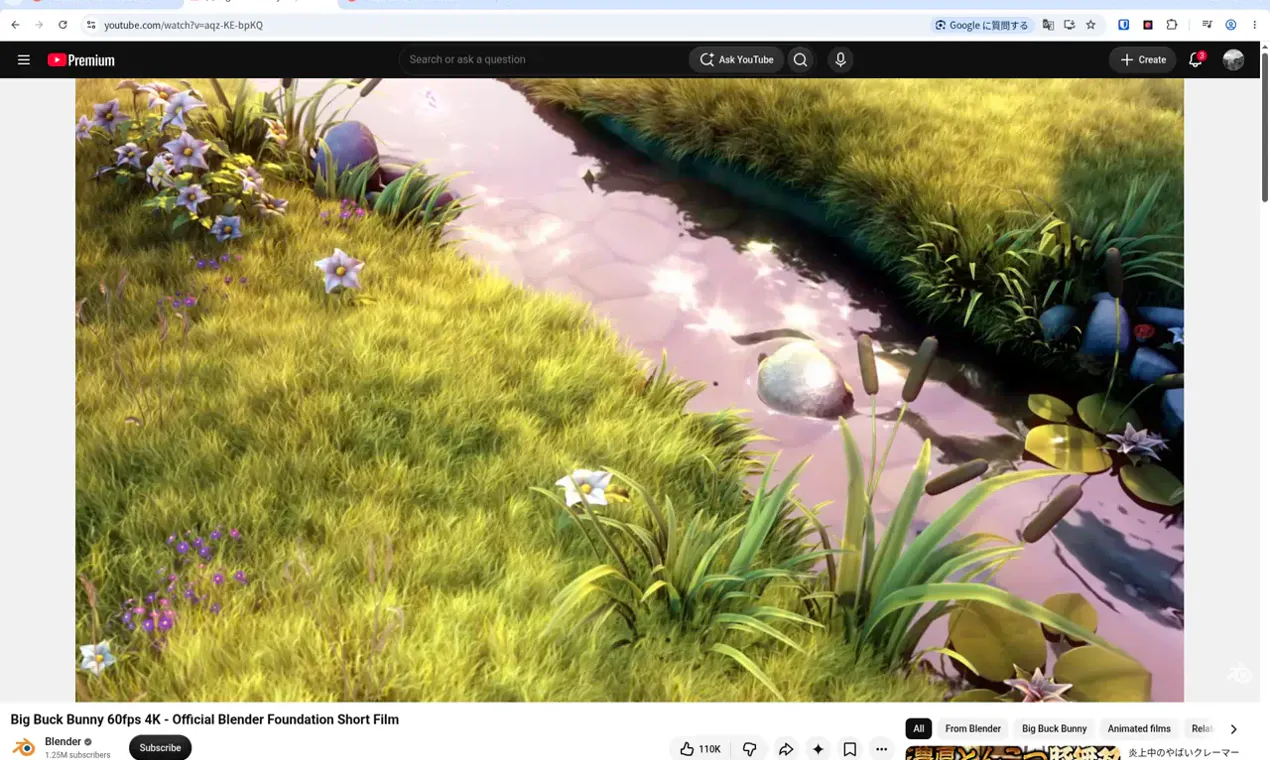Click the sparkle Ask icon below video
This screenshot has width=1270, height=760.
pyautogui.click(x=818, y=749)
